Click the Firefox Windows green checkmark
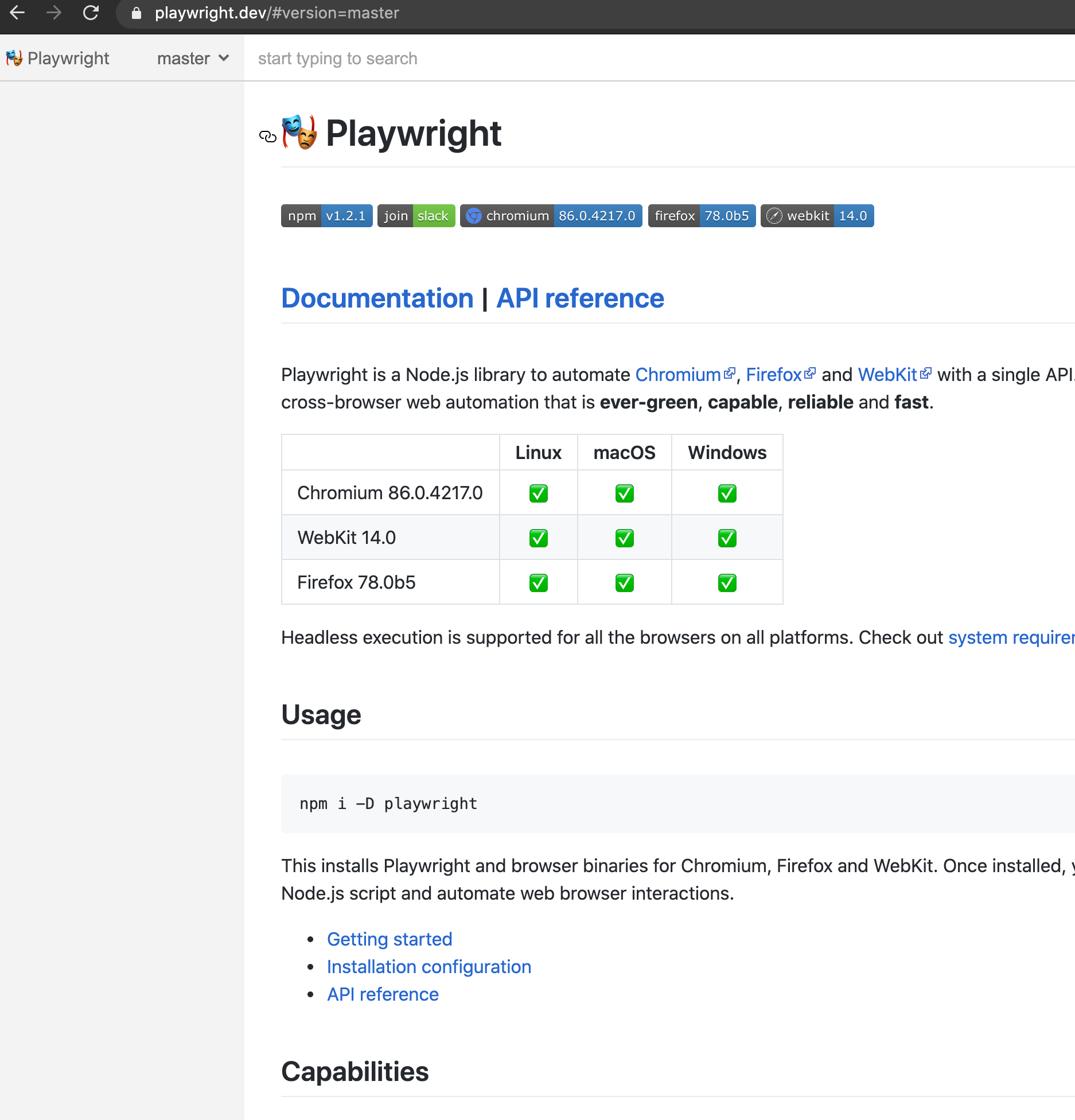Viewport: 1075px width, 1120px height. click(x=727, y=582)
